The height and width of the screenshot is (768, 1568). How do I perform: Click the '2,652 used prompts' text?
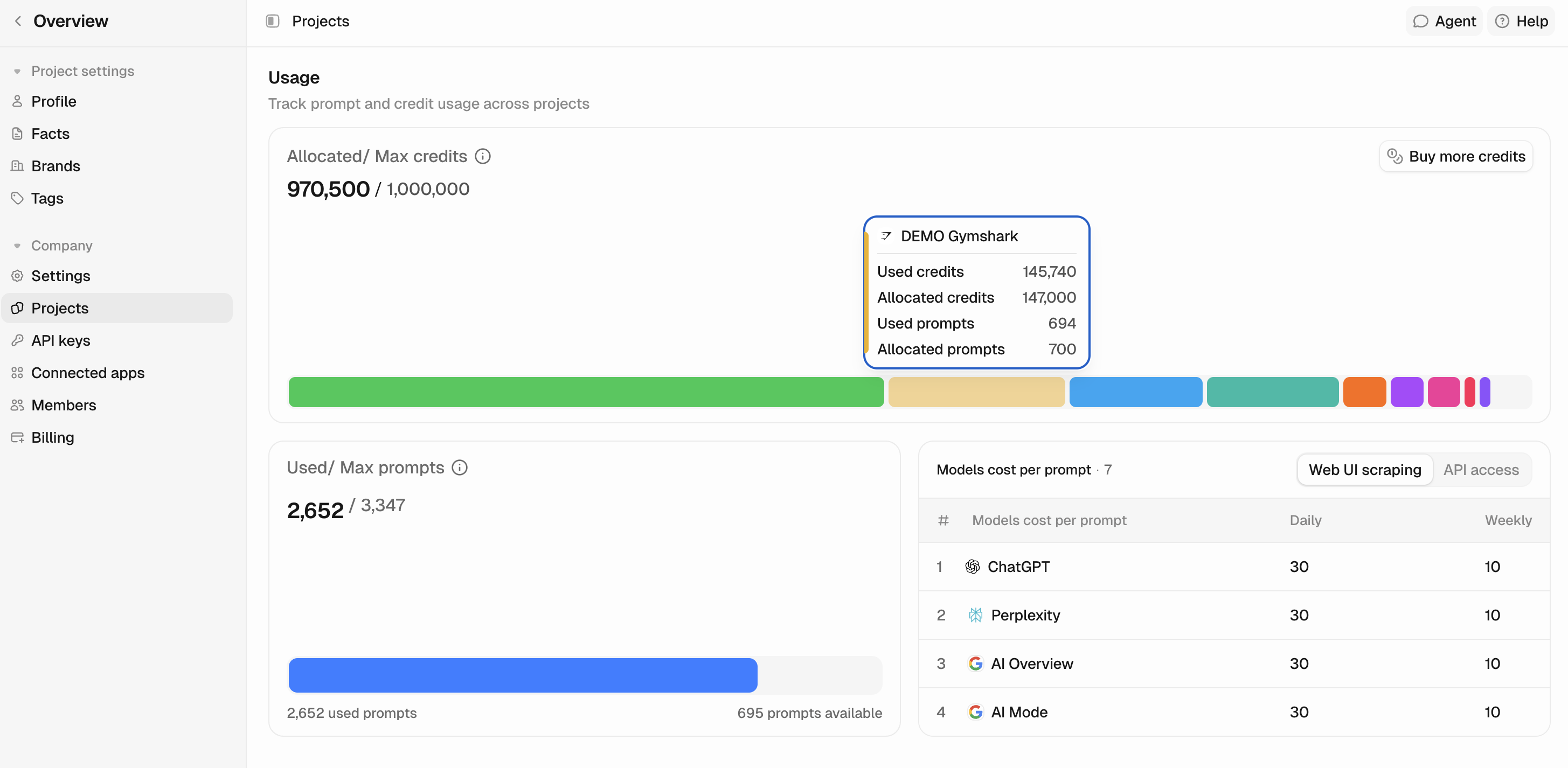(352, 713)
